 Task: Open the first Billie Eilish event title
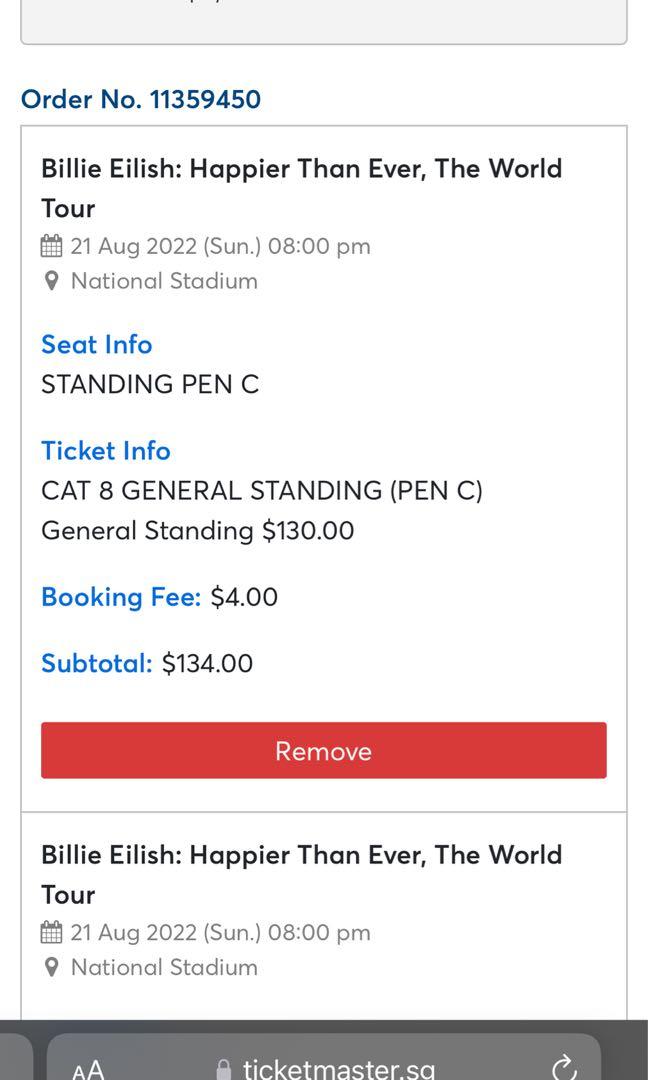click(x=300, y=190)
